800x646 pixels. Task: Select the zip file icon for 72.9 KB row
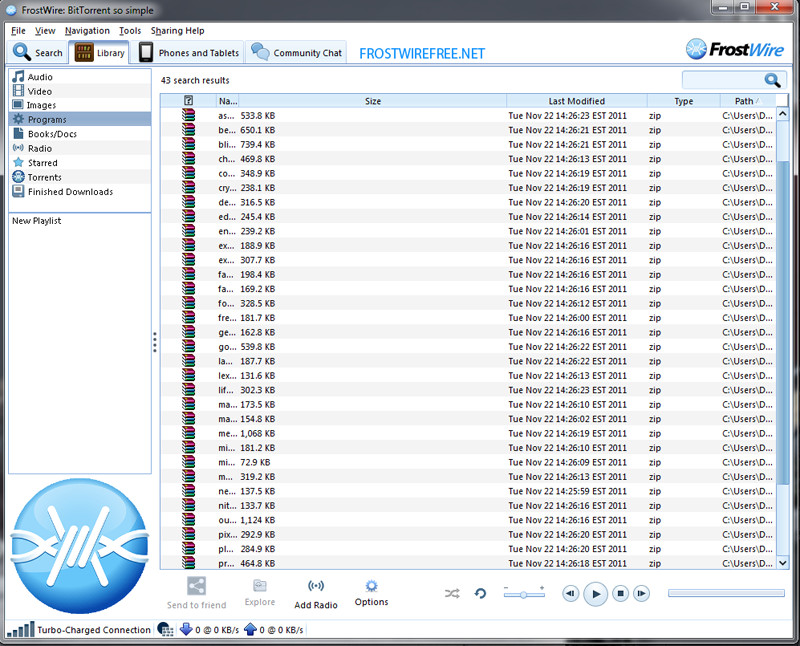(x=188, y=462)
